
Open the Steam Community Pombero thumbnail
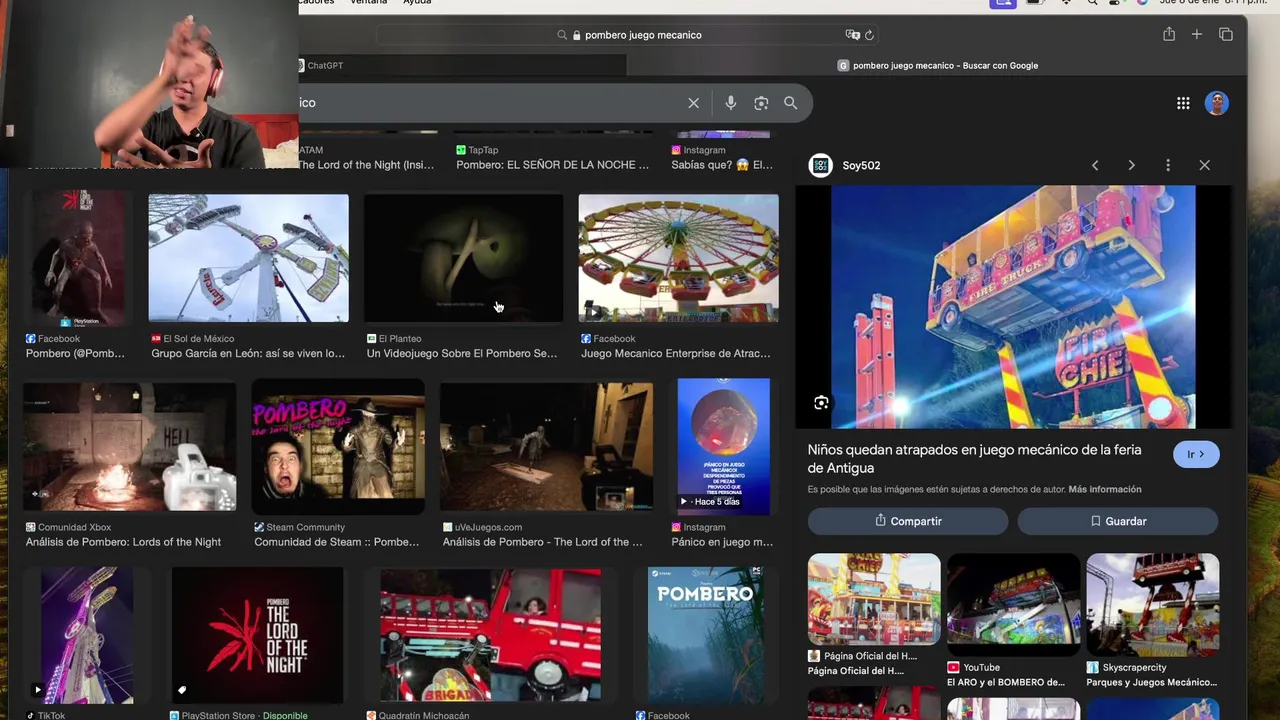pos(338,446)
